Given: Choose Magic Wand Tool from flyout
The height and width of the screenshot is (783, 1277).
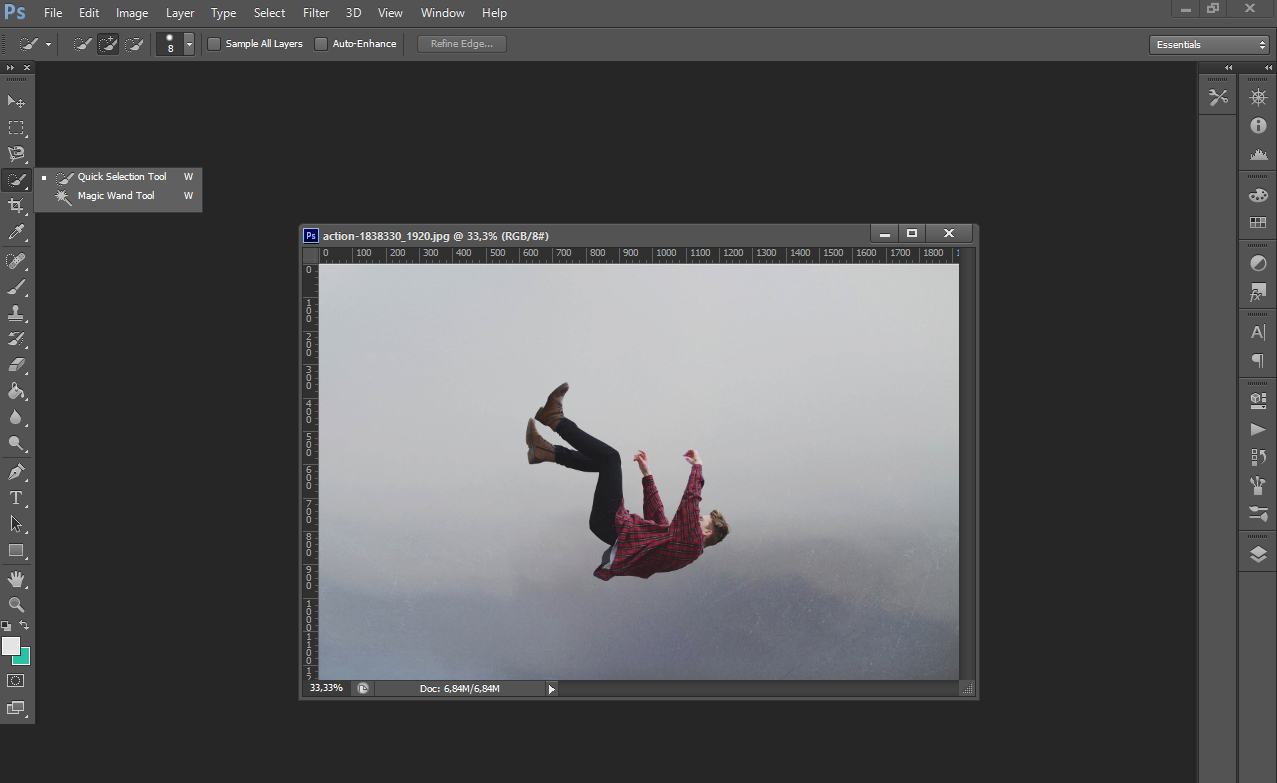Looking at the screenshot, I should click(118, 196).
